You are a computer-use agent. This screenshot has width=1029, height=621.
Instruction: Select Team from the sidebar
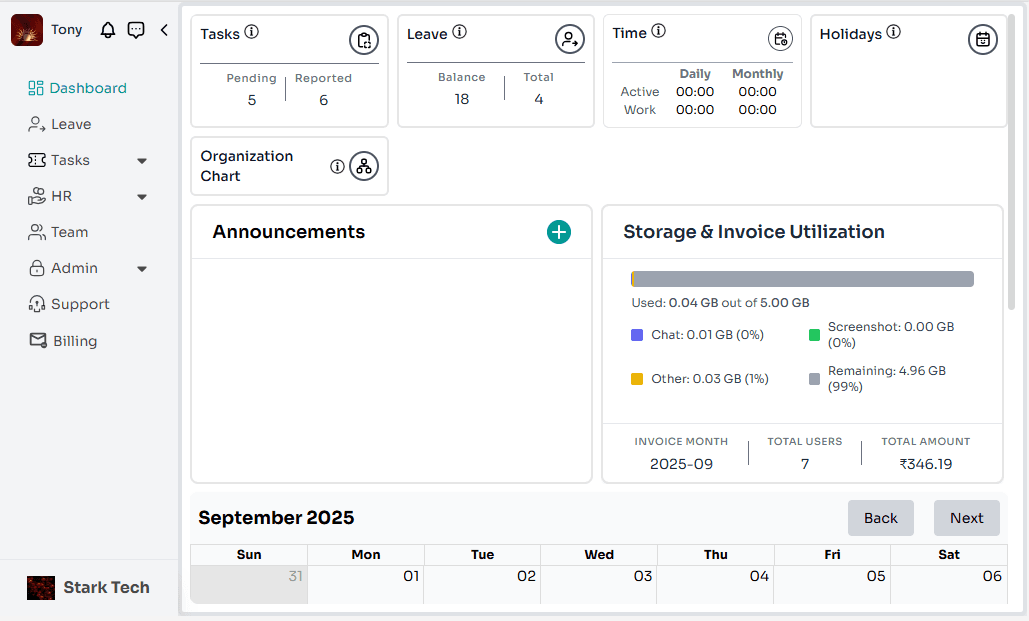pyautogui.click(x=69, y=232)
